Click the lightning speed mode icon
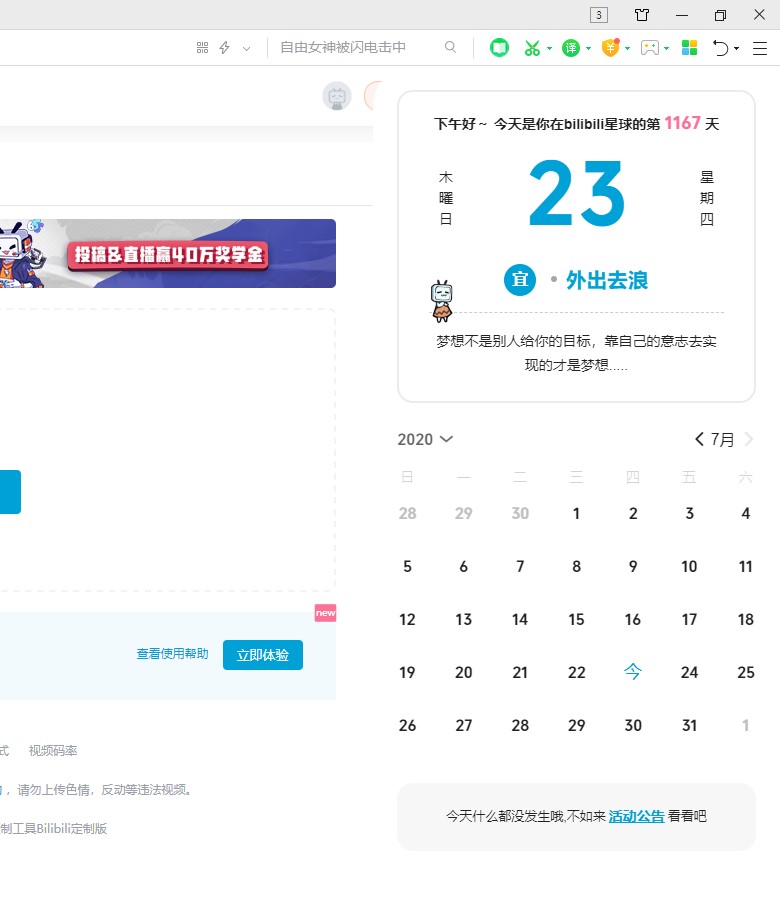This screenshot has height=914, width=780. (x=224, y=48)
